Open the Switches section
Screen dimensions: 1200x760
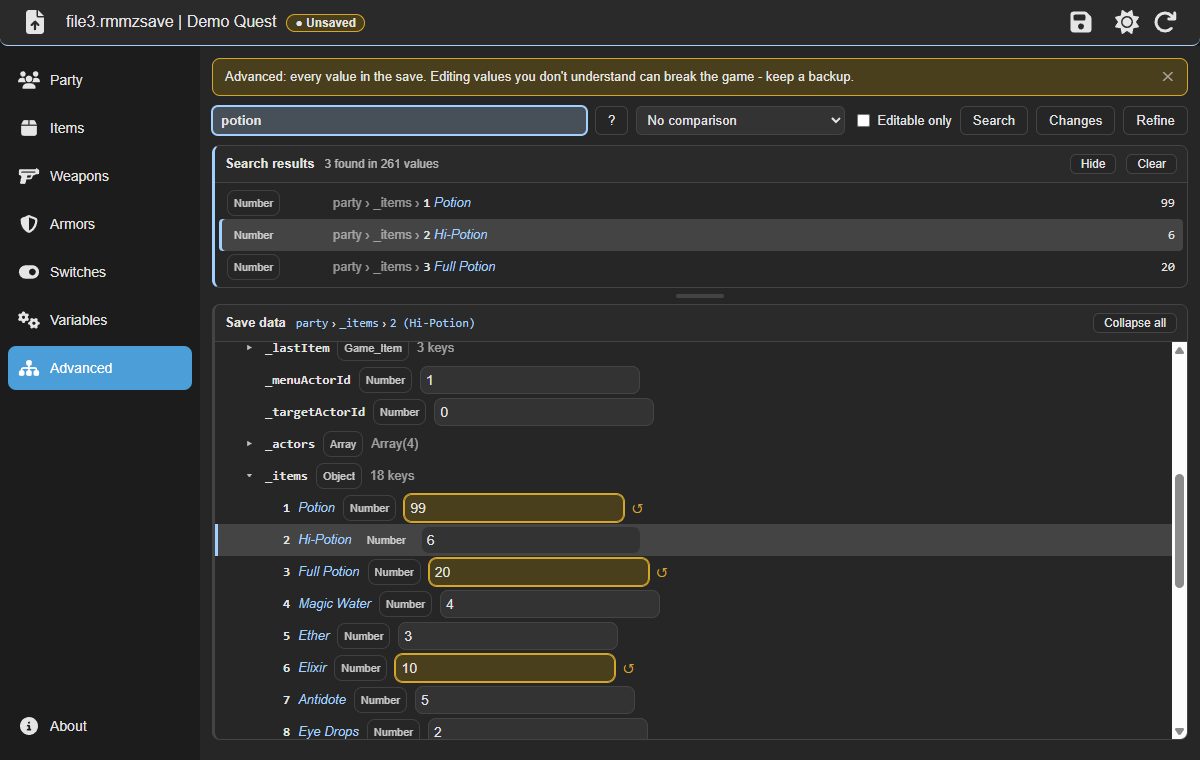(100, 272)
